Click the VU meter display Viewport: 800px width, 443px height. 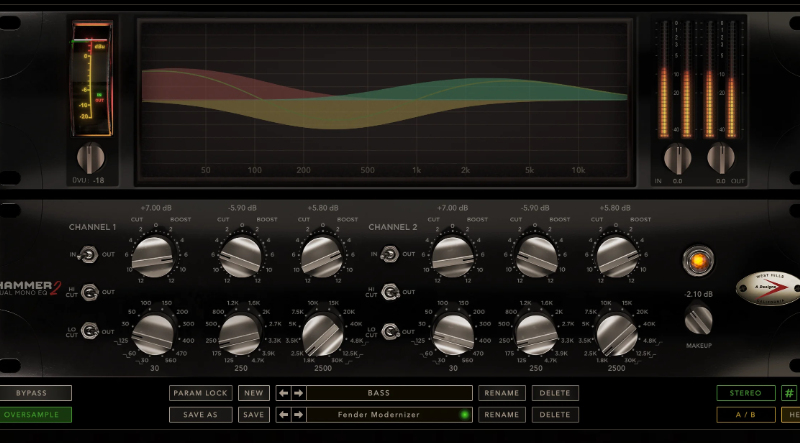pyautogui.click(x=92, y=79)
